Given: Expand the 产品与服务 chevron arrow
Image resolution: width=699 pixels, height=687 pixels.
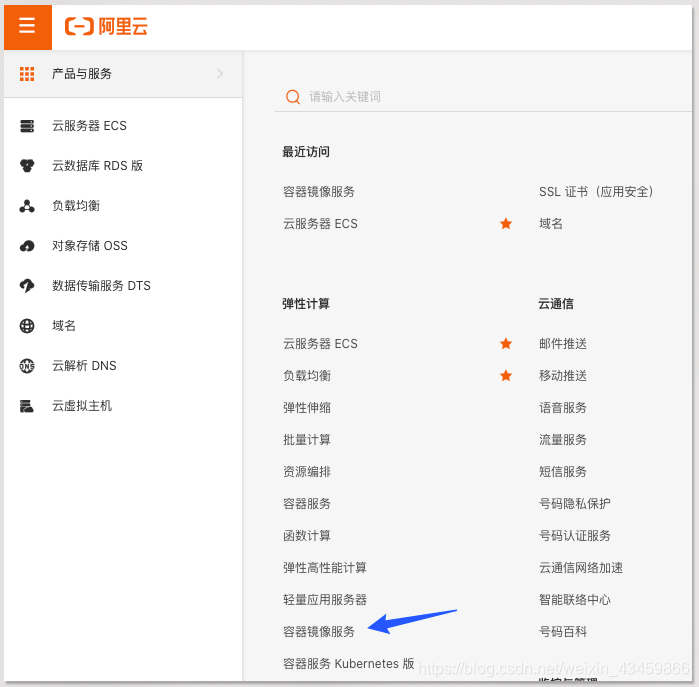Looking at the screenshot, I should 220,74.
